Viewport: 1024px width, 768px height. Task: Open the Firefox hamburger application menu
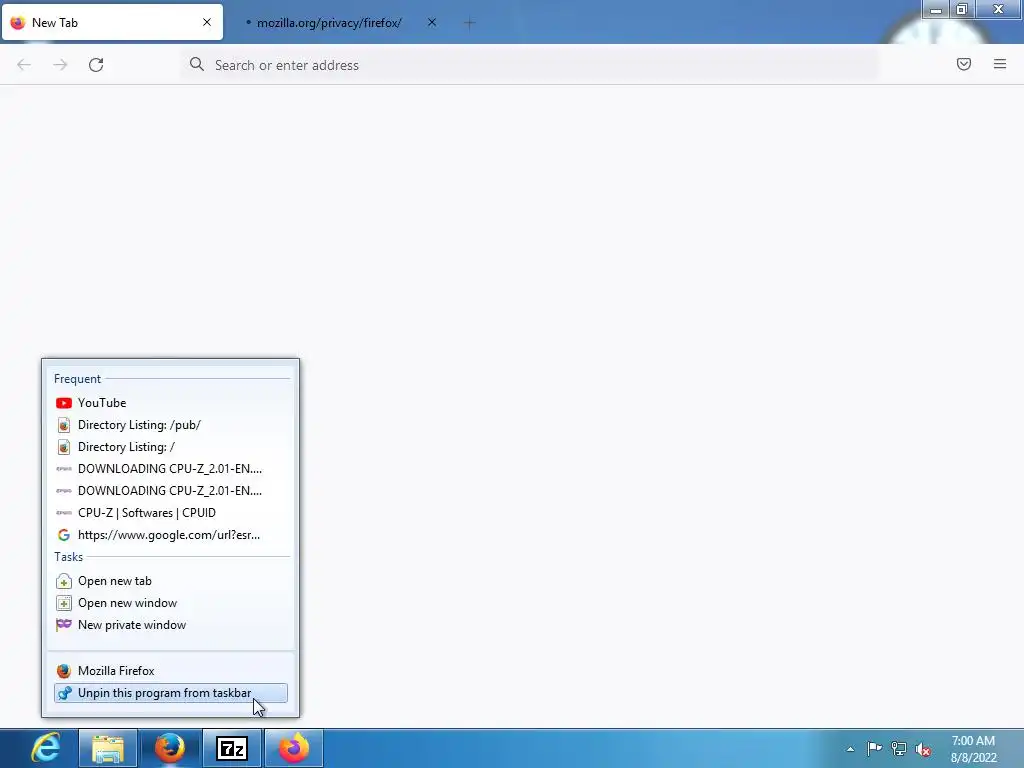coord(1000,64)
